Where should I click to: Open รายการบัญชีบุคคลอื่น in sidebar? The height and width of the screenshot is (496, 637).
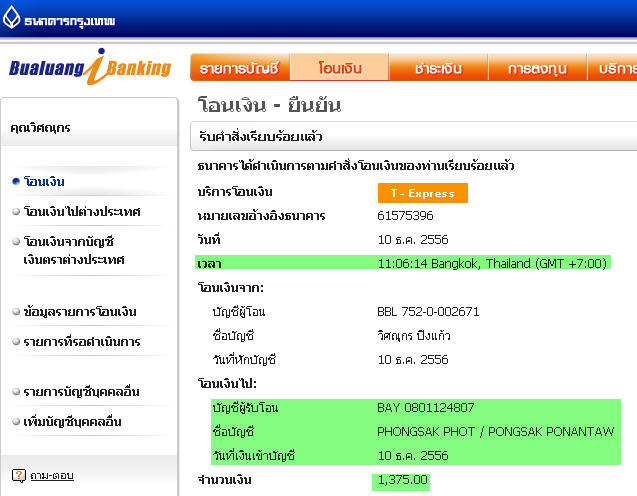click(x=81, y=392)
